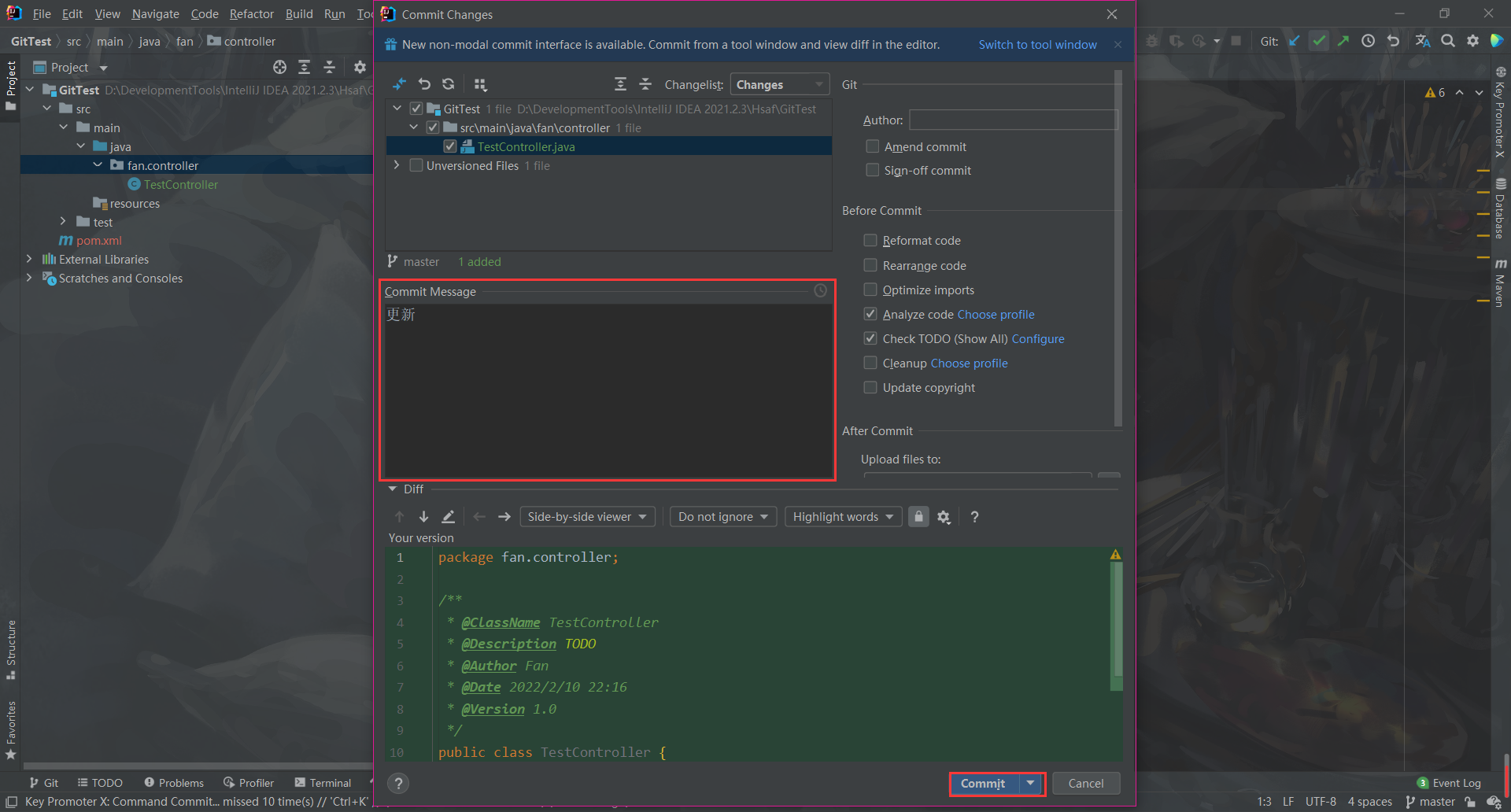This screenshot has height=812, width=1511.
Task: Click the Cancel button
Action: coord(1086,783)
